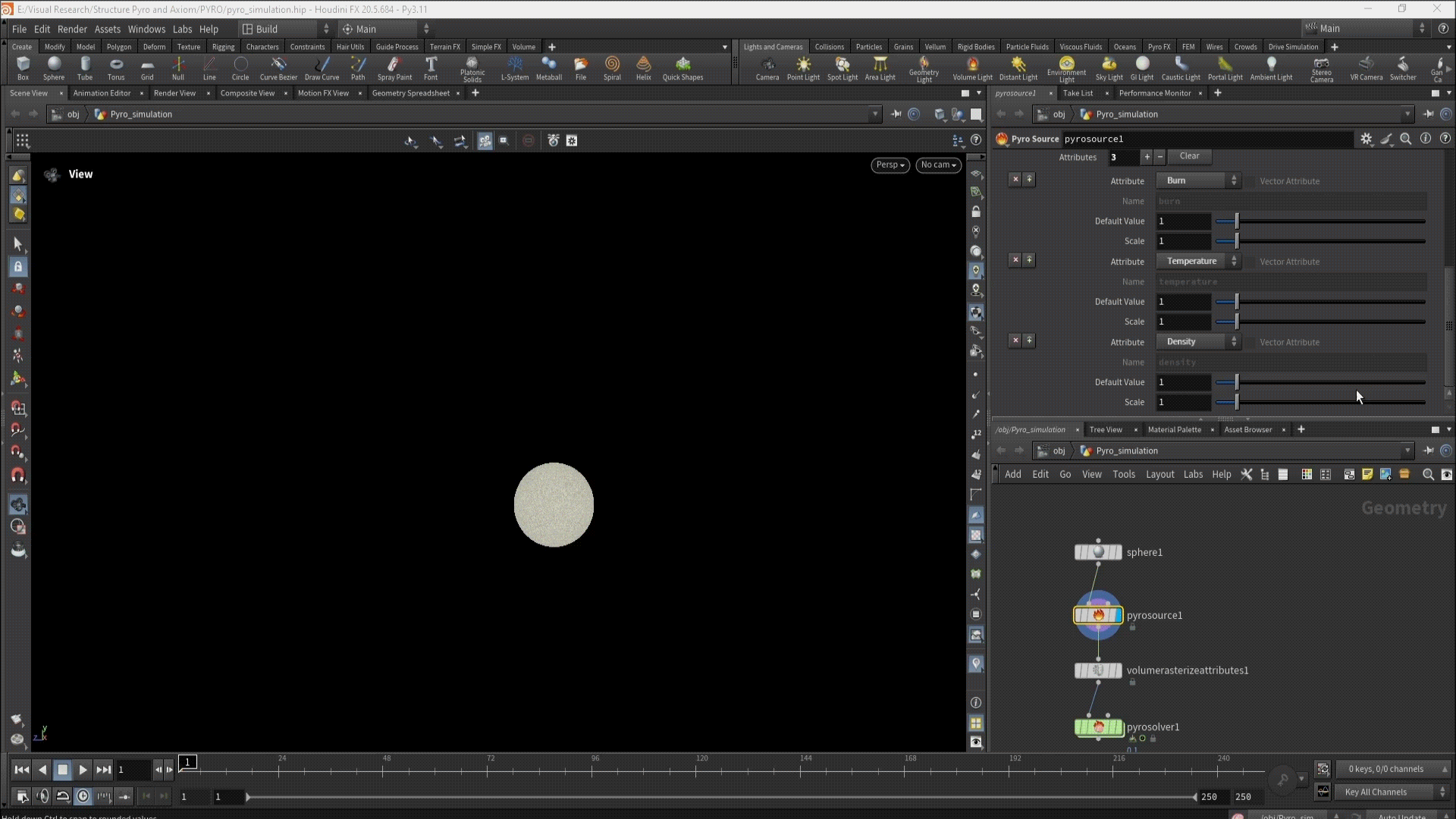
Task: Open the No cam camera menu
Action: point(938,165)
